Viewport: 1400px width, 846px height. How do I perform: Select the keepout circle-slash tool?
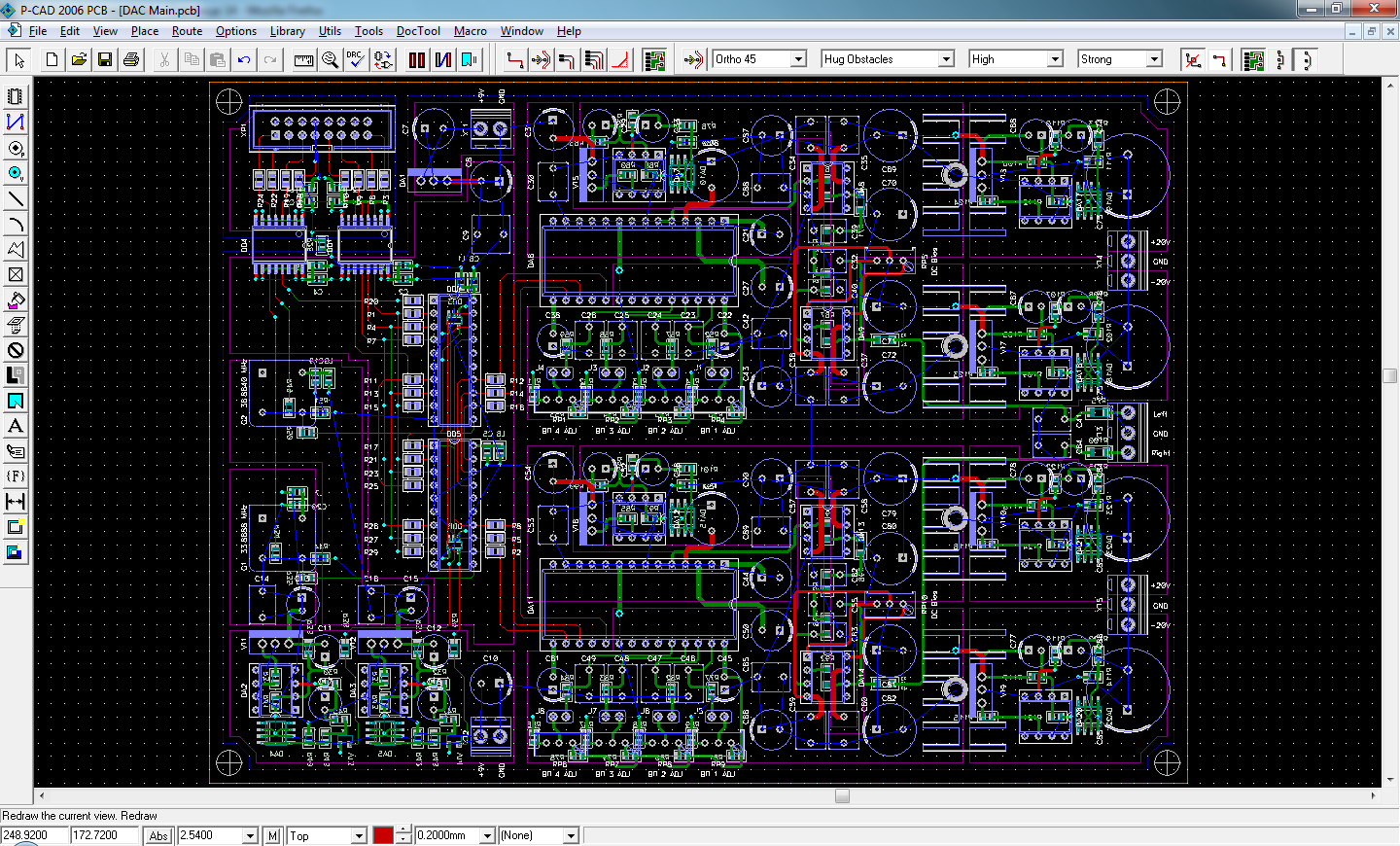pyautogui.click(x=16, y=350)
